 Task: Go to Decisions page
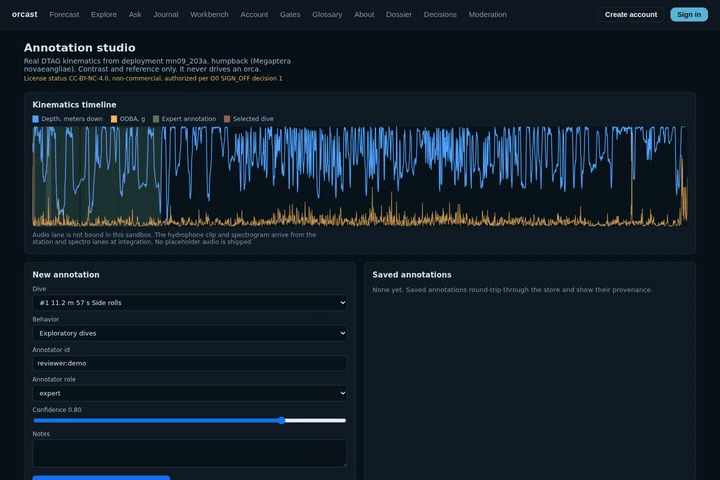(440, 15)
